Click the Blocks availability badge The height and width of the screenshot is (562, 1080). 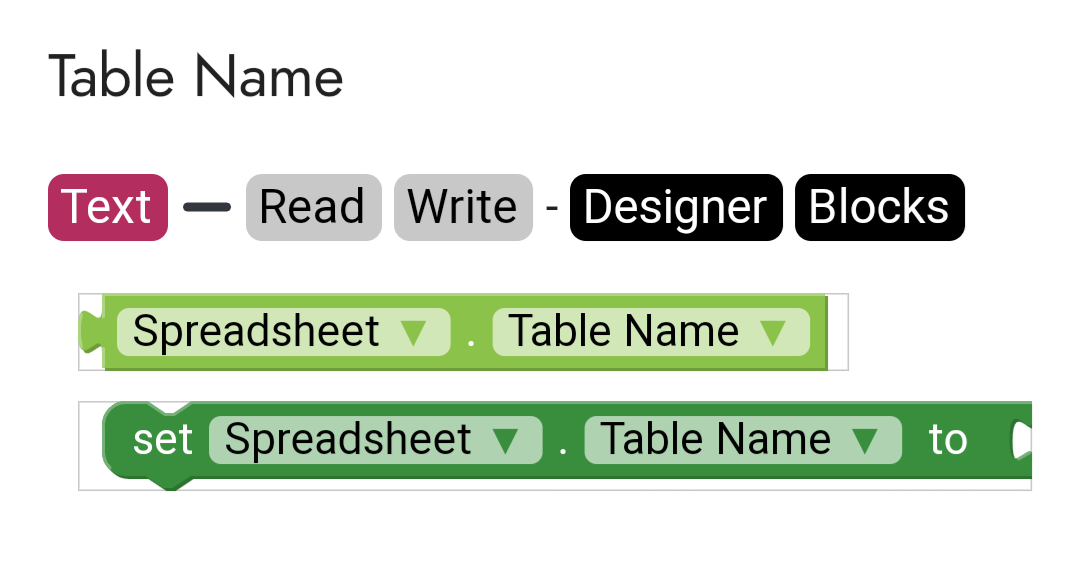point(879,207)
